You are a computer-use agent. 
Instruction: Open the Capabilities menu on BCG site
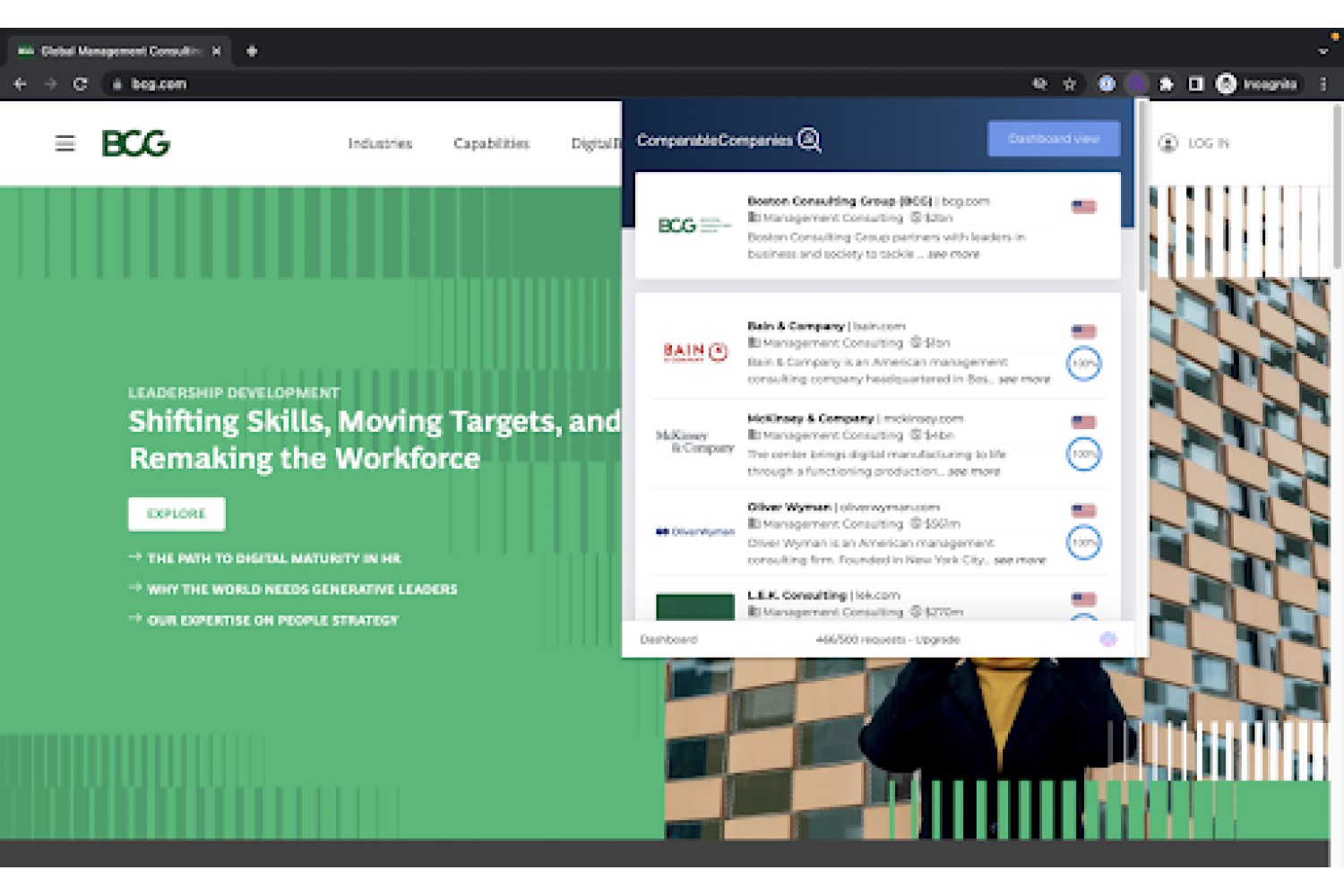pos(491,143)
